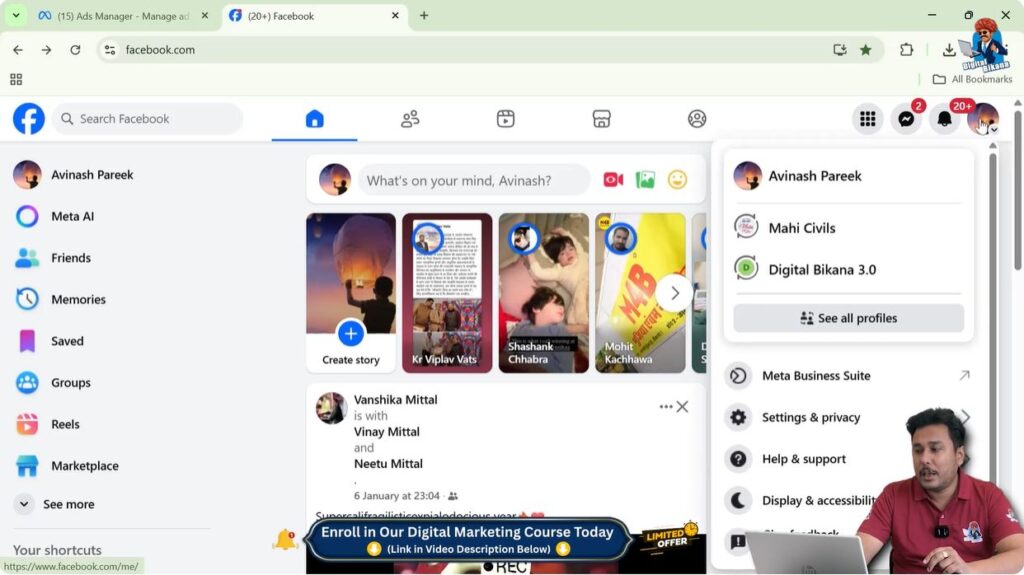
Task: Go back in browser history
Action: (x=18, y=50)
